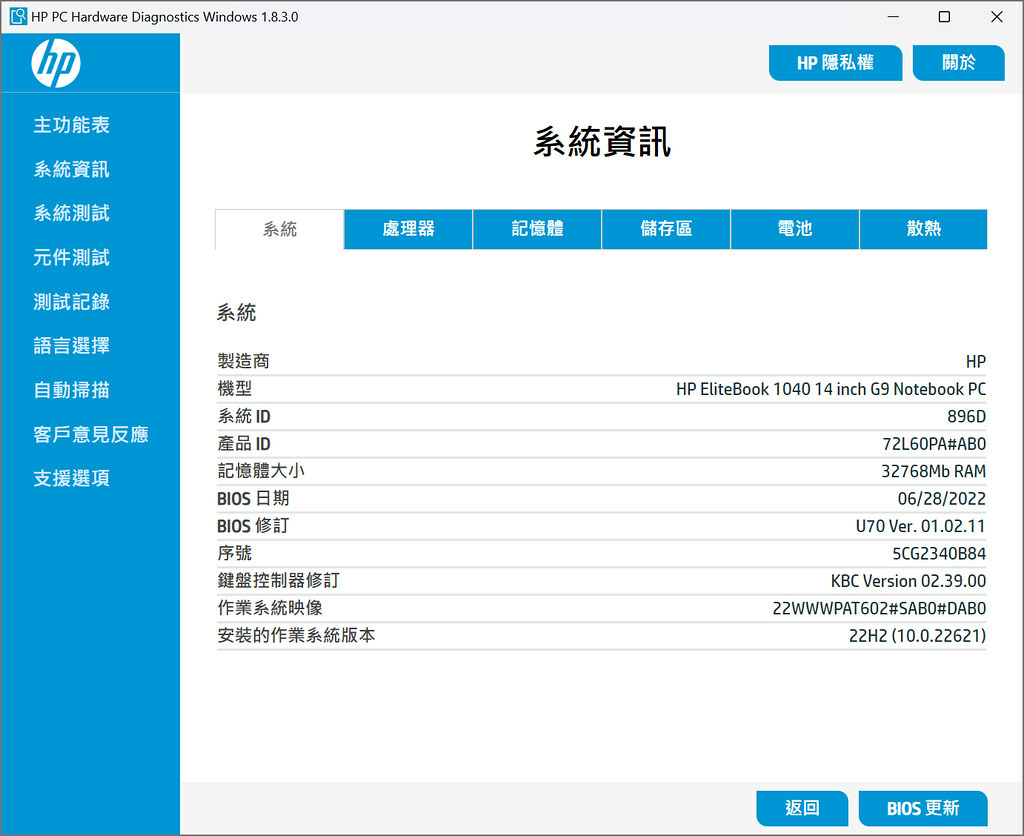Click the 鍵盤控制器修訂 row label
1024x836 pixels.
(278, 581)
